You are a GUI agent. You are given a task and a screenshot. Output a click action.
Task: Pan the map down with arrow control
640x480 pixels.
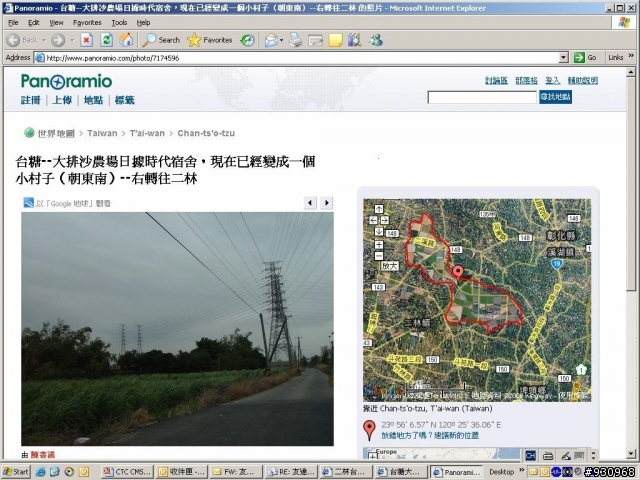pyautogui.click(x=379, y=231)
